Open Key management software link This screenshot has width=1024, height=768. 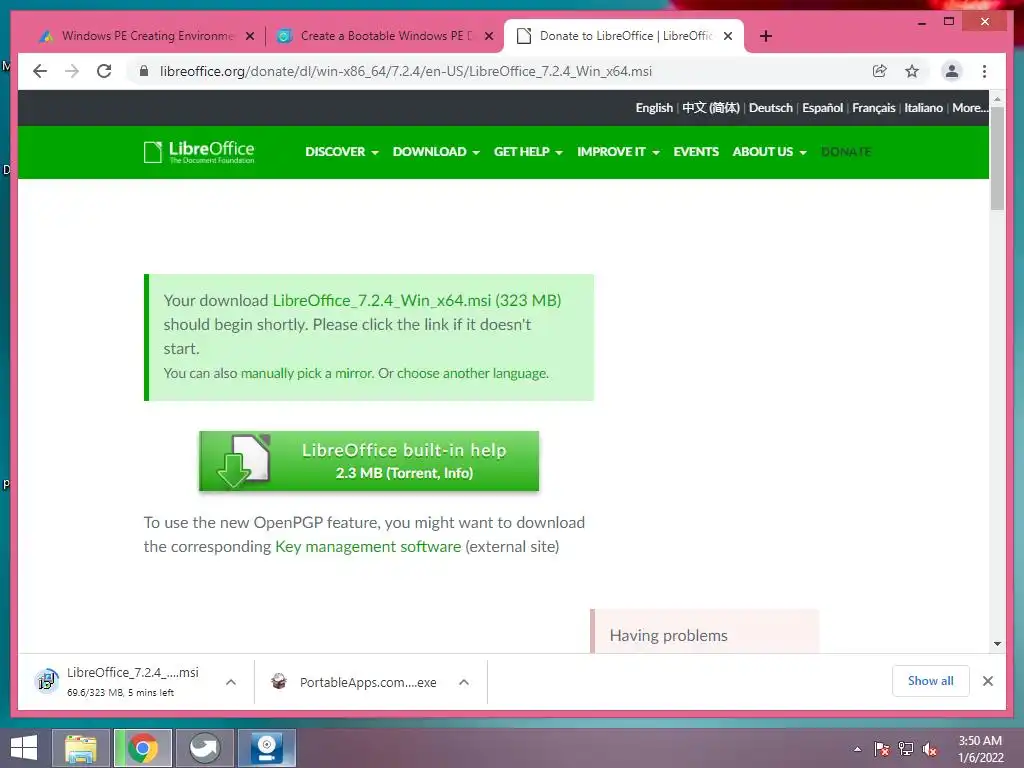pos(368,547)
